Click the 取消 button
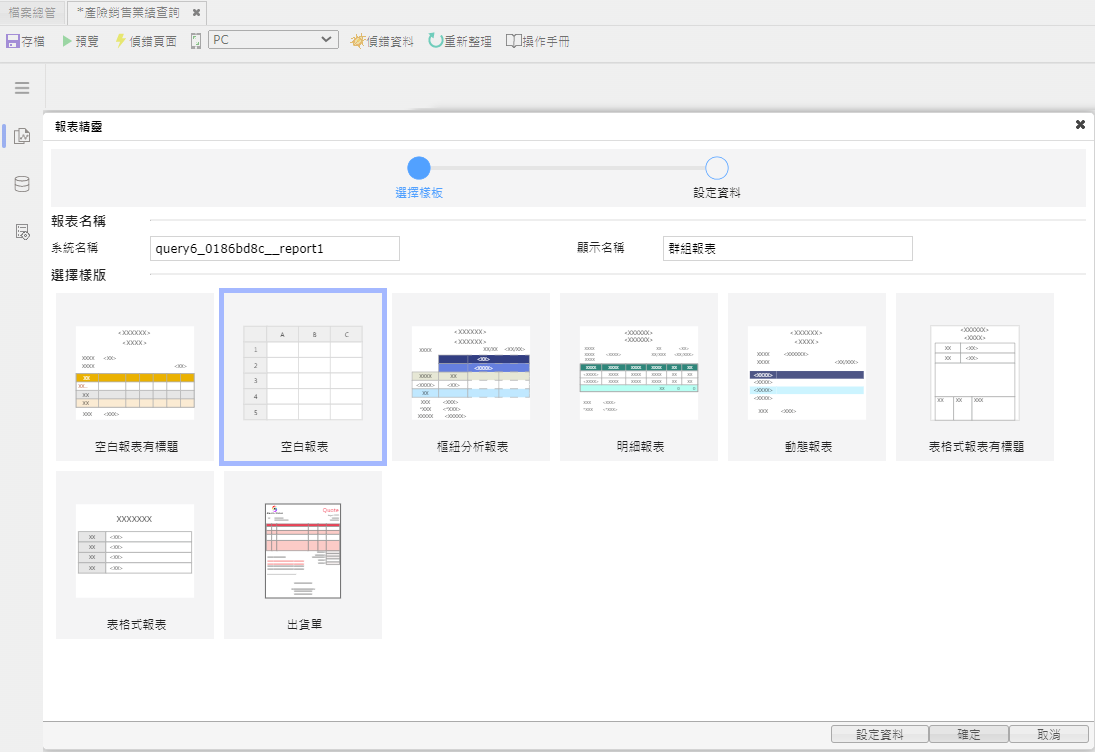Image resolution: width=1095 pixels, height=752 pixels. tap(1049, 735)
